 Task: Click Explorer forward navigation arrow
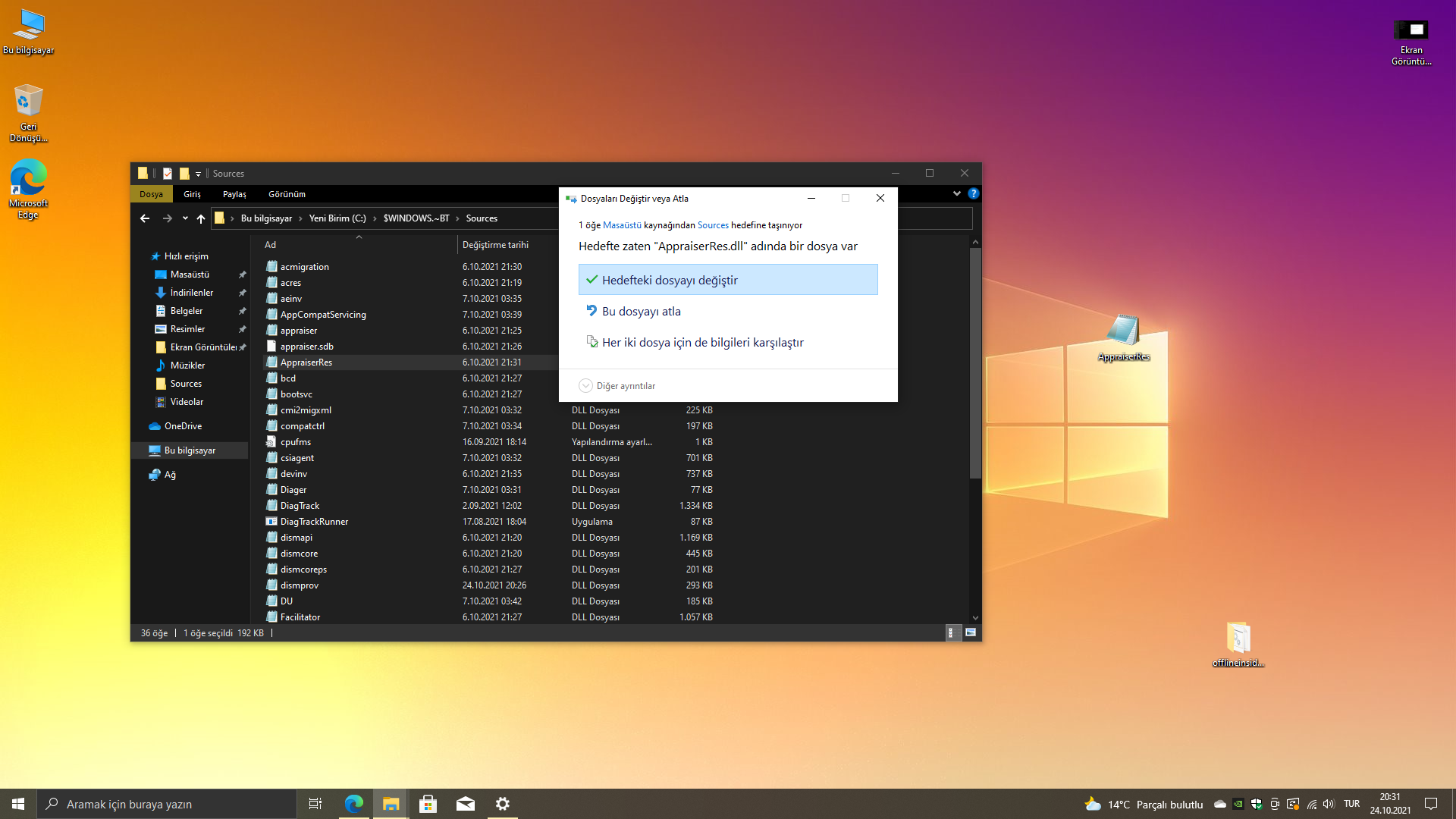click(168, 218)
